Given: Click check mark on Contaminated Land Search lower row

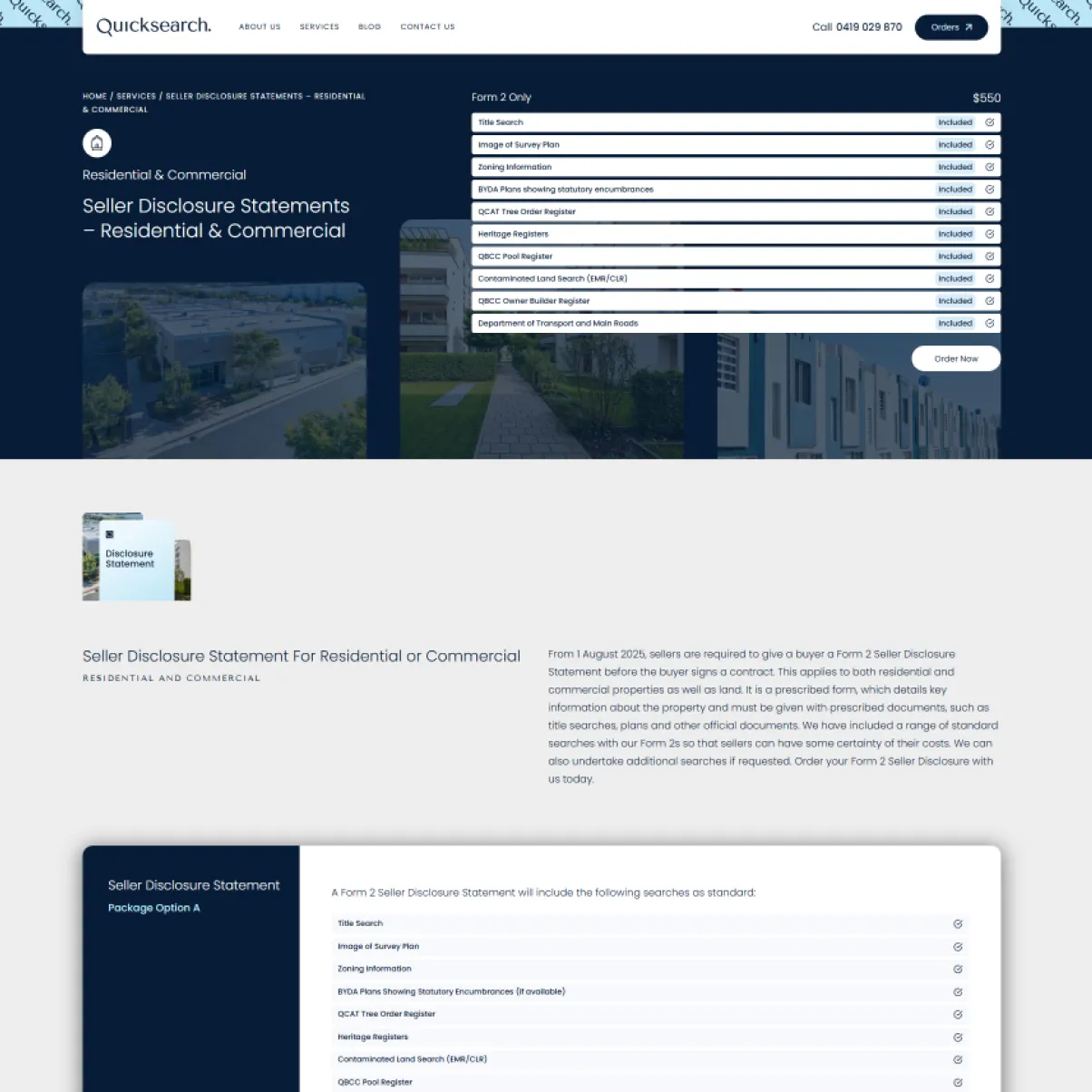Looking at the screenshot, I should tap(958, 1059).
